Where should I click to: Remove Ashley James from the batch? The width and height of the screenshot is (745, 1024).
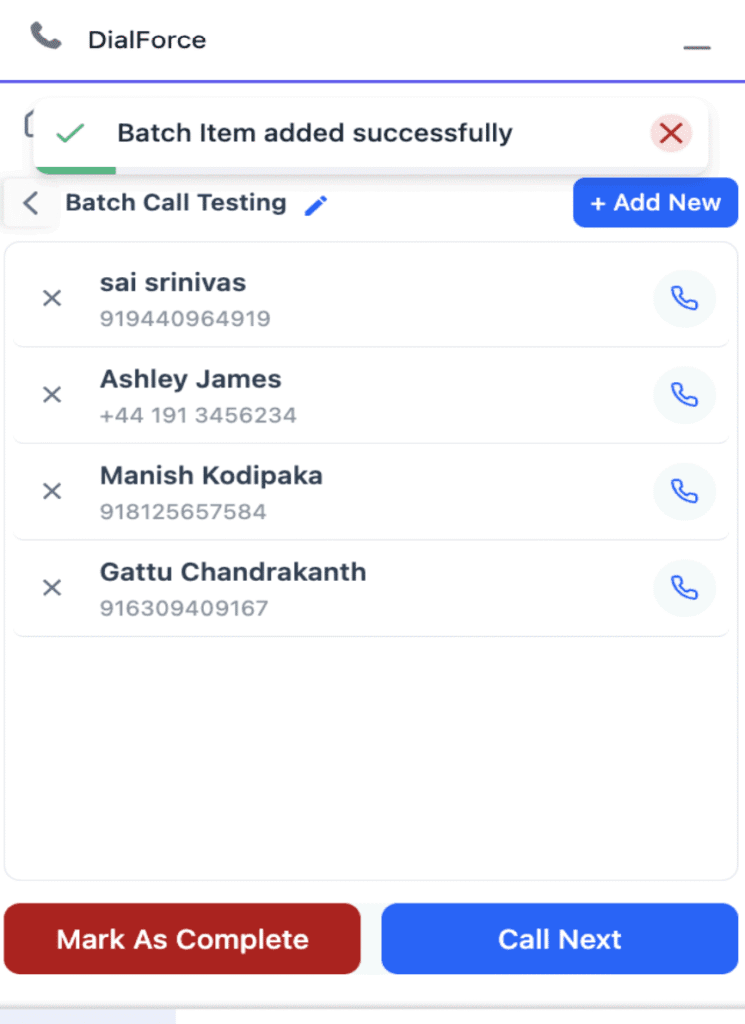click(x=52, y=395)
